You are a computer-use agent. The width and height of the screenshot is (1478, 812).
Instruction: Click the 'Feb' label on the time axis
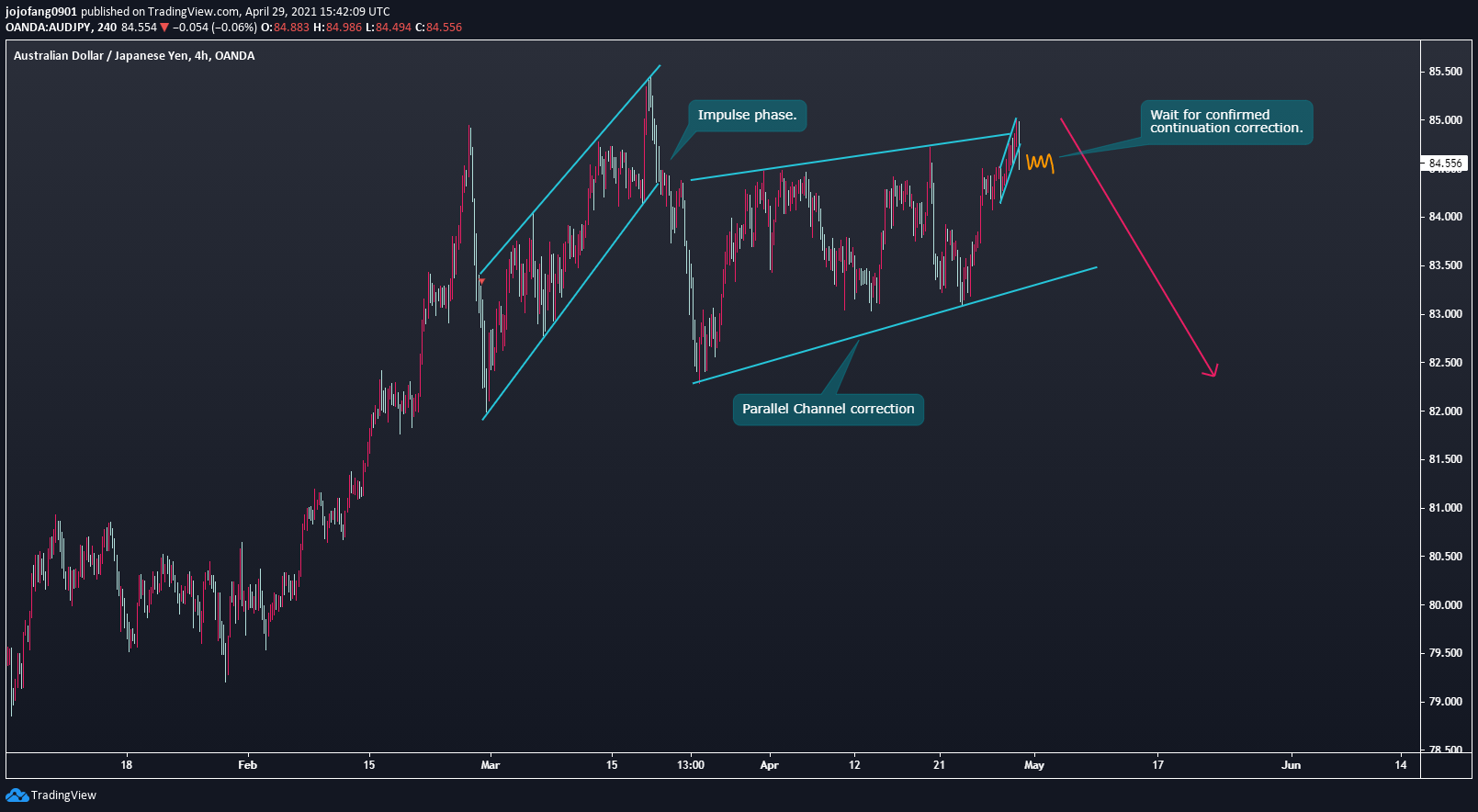(x=247, y=765)
